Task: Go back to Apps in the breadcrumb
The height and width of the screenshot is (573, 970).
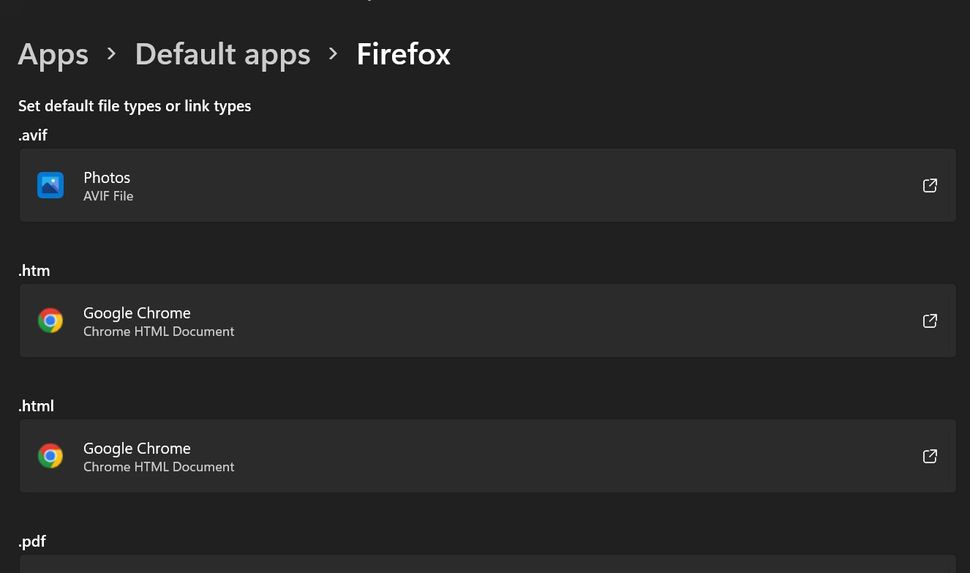Action: (x=53, y=54)
